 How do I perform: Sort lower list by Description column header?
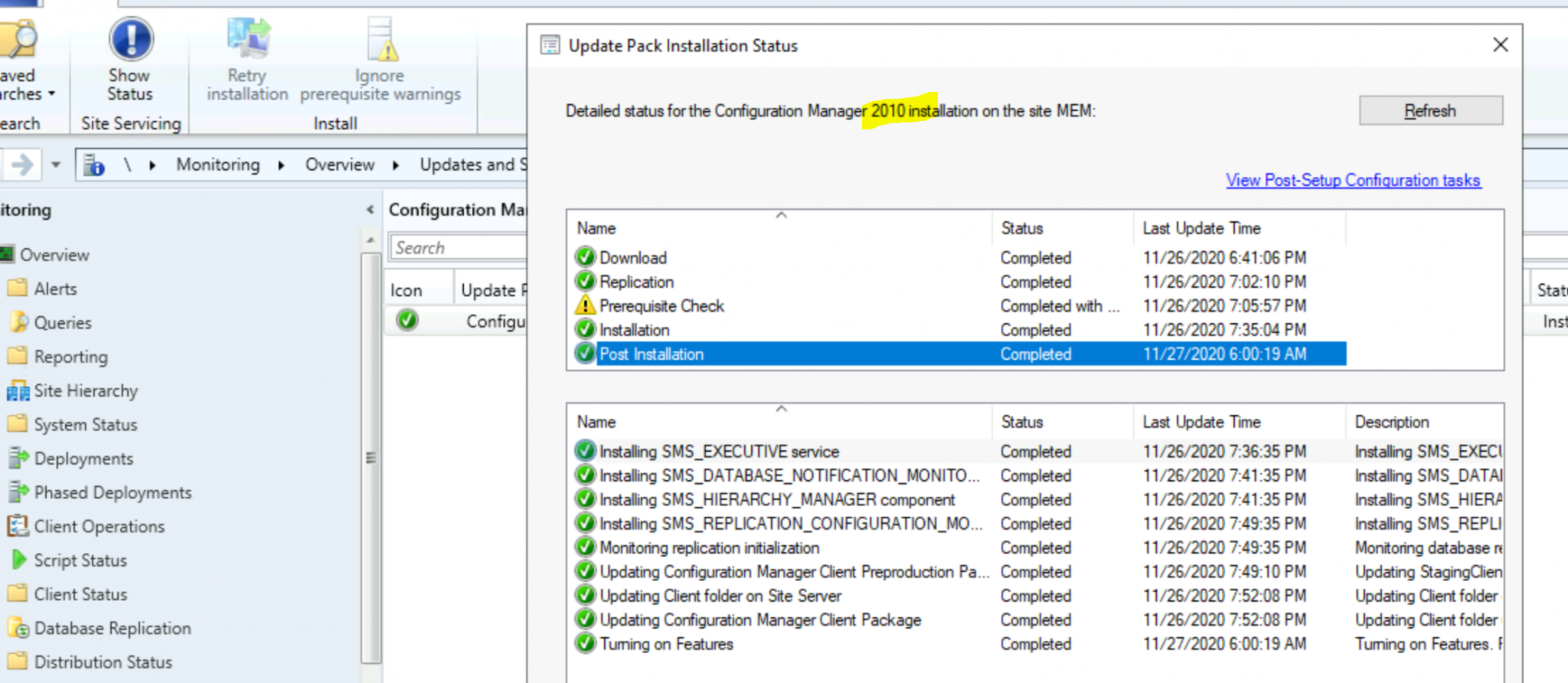[x=1424, y=422]
